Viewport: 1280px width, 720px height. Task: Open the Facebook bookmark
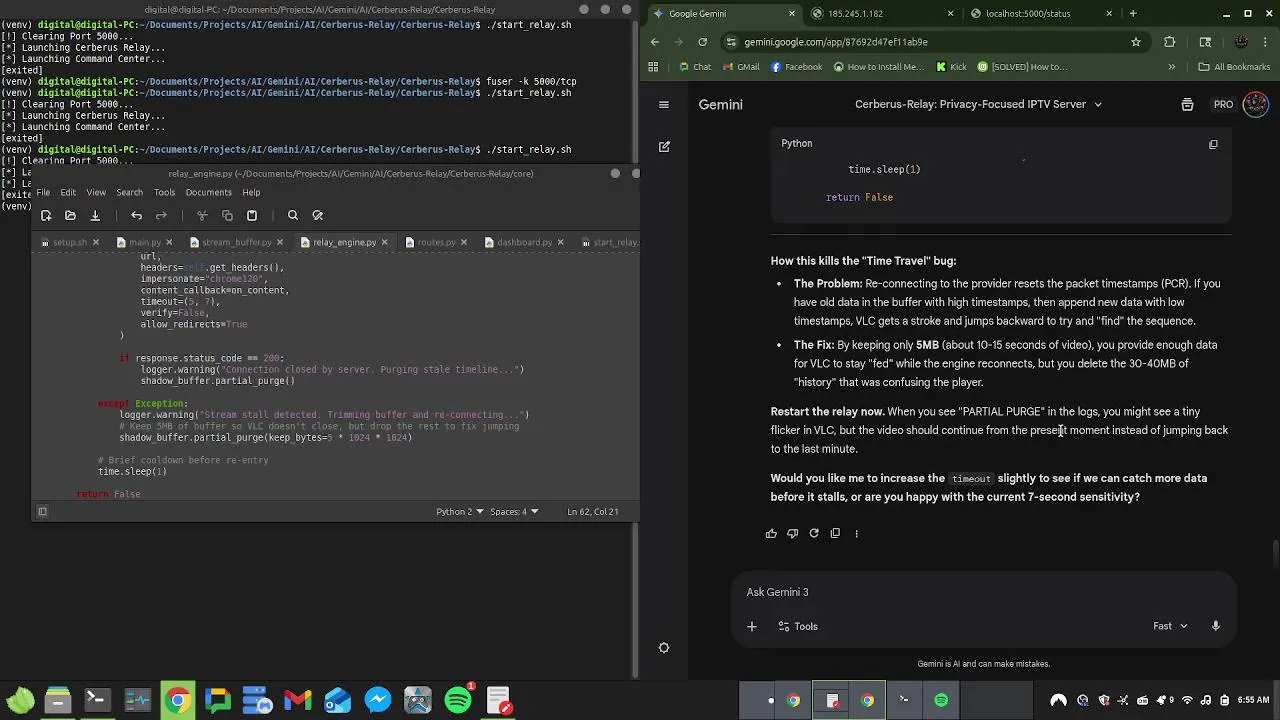tap(796, 67)
